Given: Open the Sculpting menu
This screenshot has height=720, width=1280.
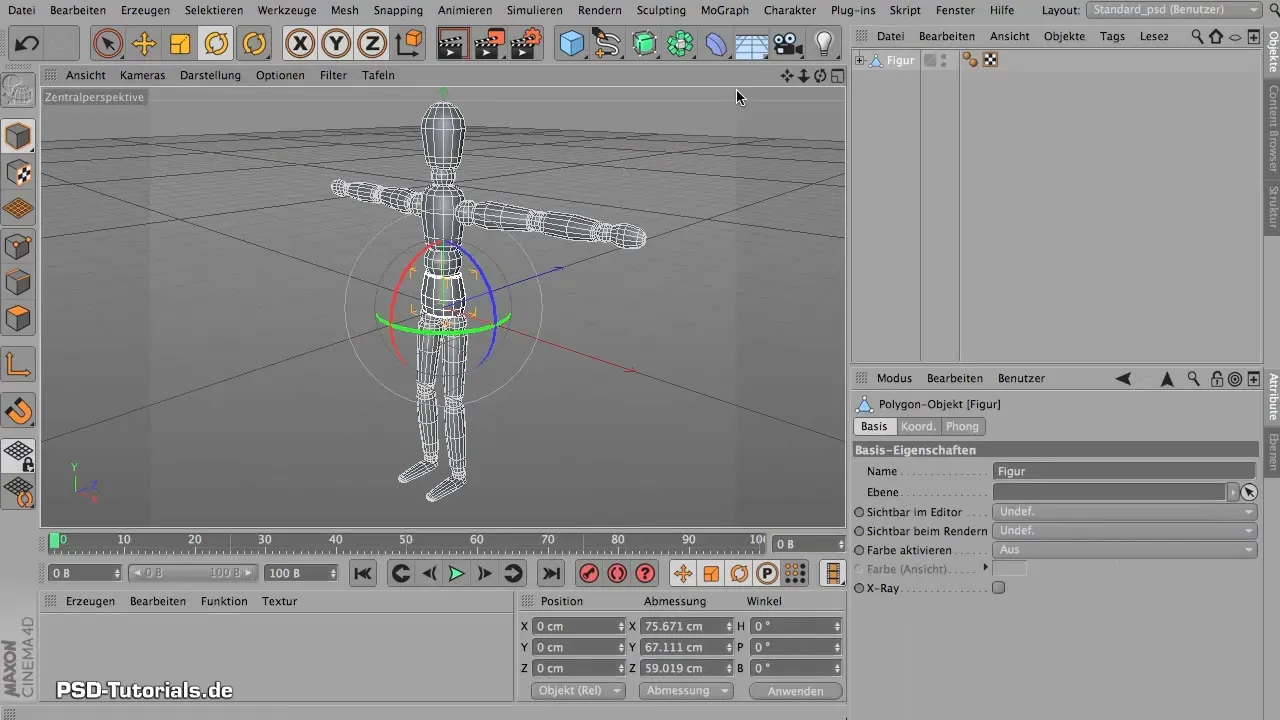Looking at the screenshot, I should (x=661, y=10).
